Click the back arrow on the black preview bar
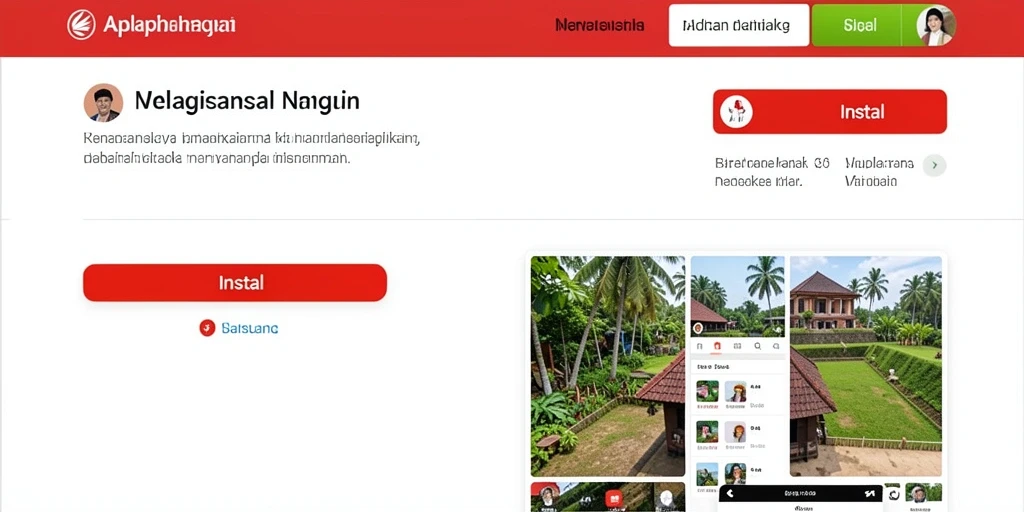This screenshot has height=512, width=1024. [731, 494]
